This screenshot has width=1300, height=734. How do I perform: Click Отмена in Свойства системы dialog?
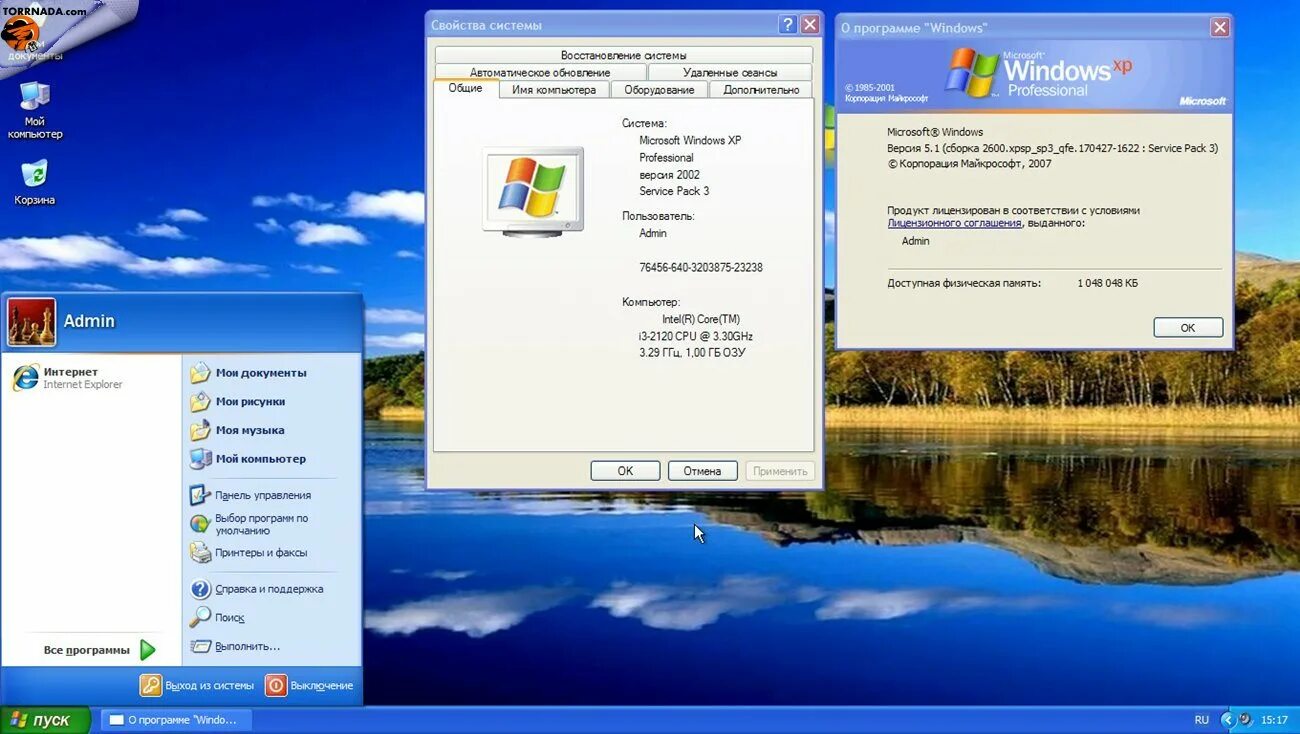[702, 471]
